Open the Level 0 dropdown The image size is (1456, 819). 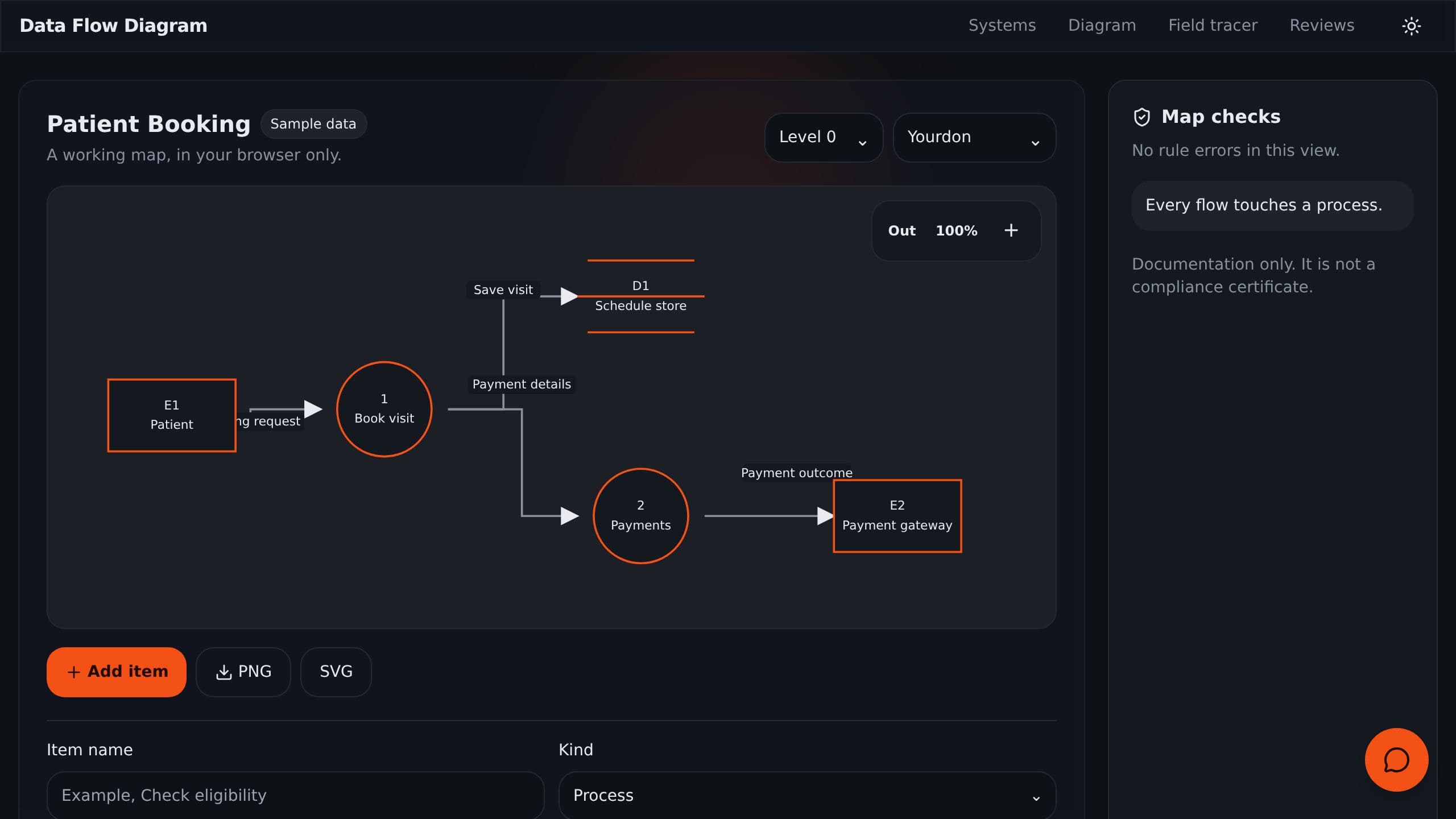(824, 137)
